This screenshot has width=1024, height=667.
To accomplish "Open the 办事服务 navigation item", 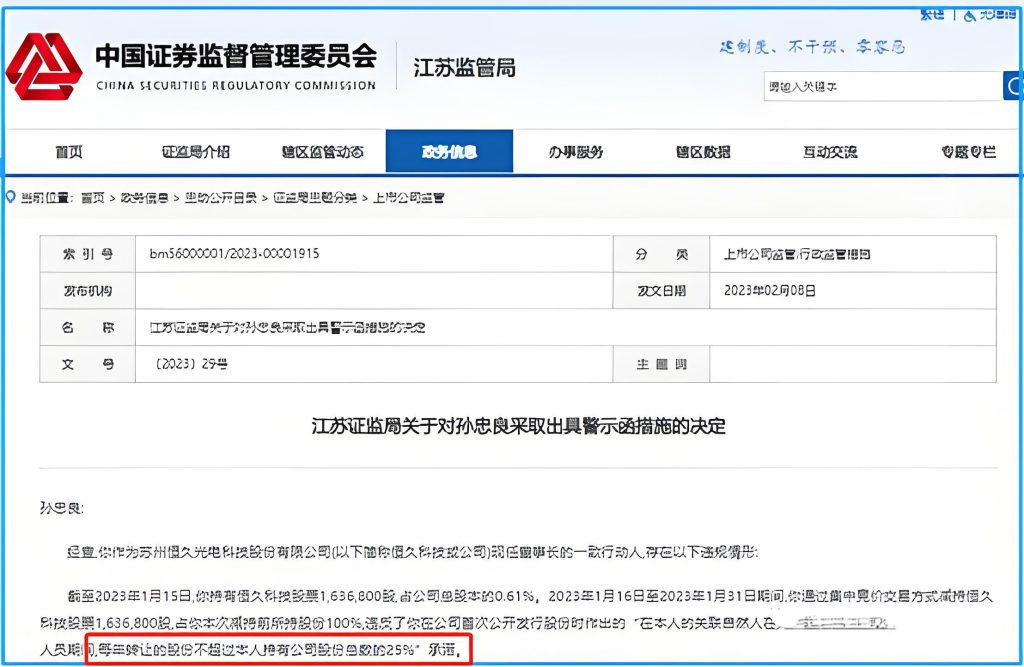I will pos(576,152).
